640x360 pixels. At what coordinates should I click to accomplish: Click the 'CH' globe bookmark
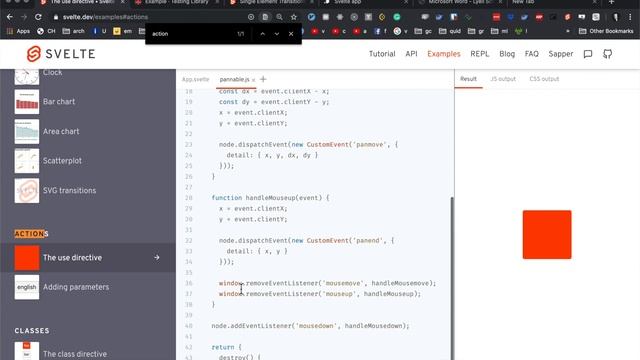point(46,31)
